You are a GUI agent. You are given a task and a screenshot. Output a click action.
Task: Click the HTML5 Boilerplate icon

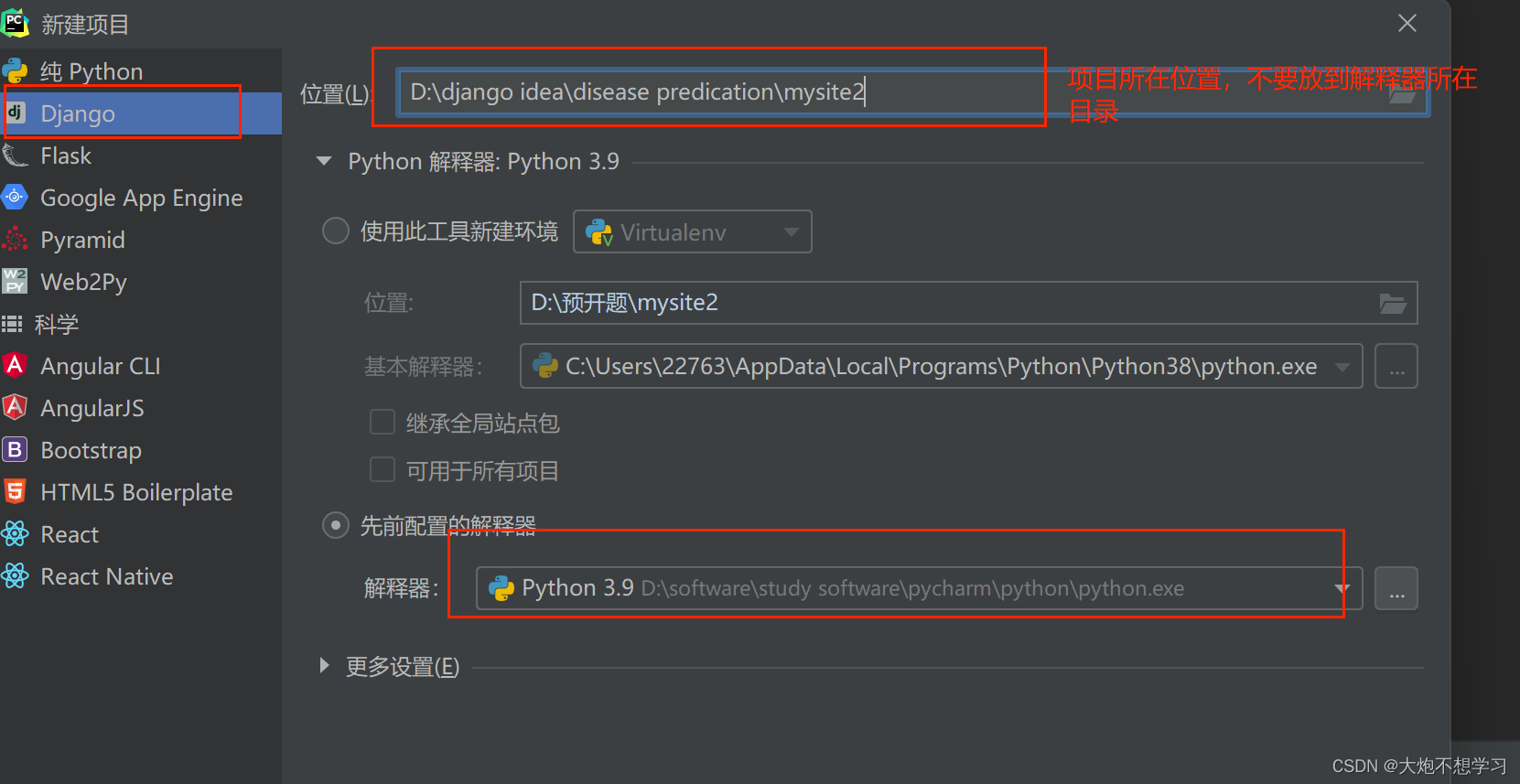pos(15,491)
